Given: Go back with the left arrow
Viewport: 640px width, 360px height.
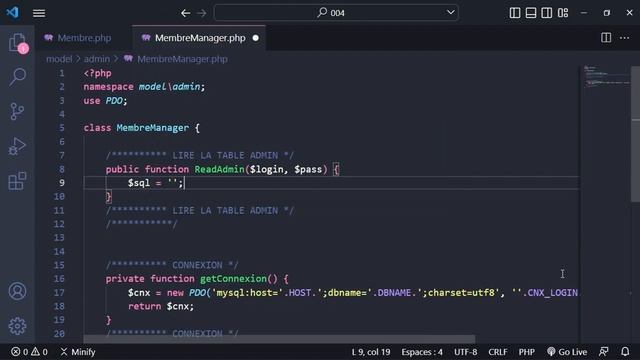Looking at the screenshot, I should click(x=185, y=13).
